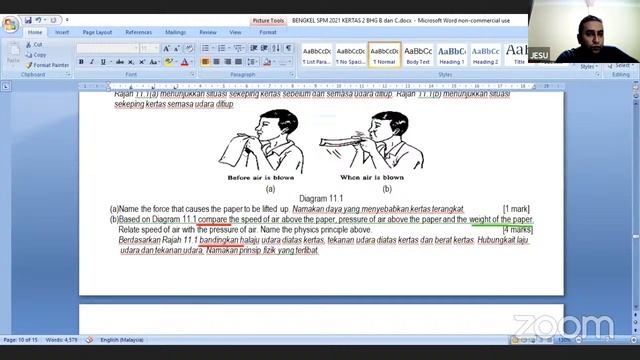640x360 pixels.
Task: Click the Grow Font icon
Action: pos(166,49)
